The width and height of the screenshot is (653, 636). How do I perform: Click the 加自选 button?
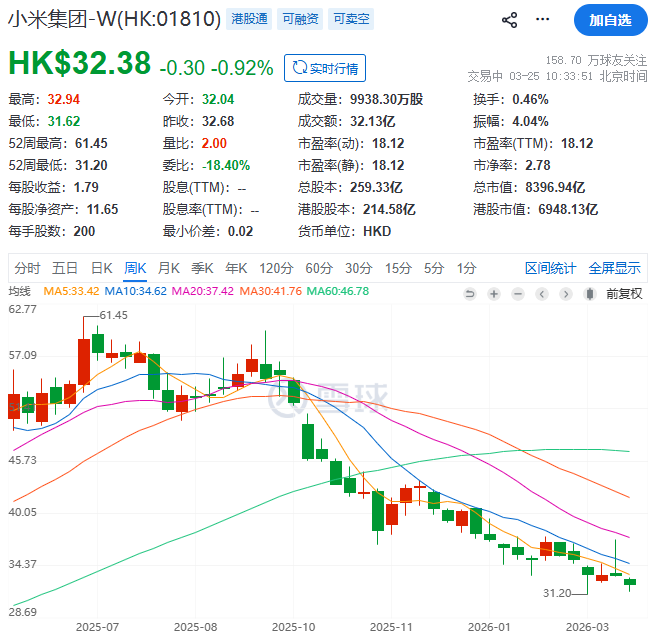click(610, 20)
